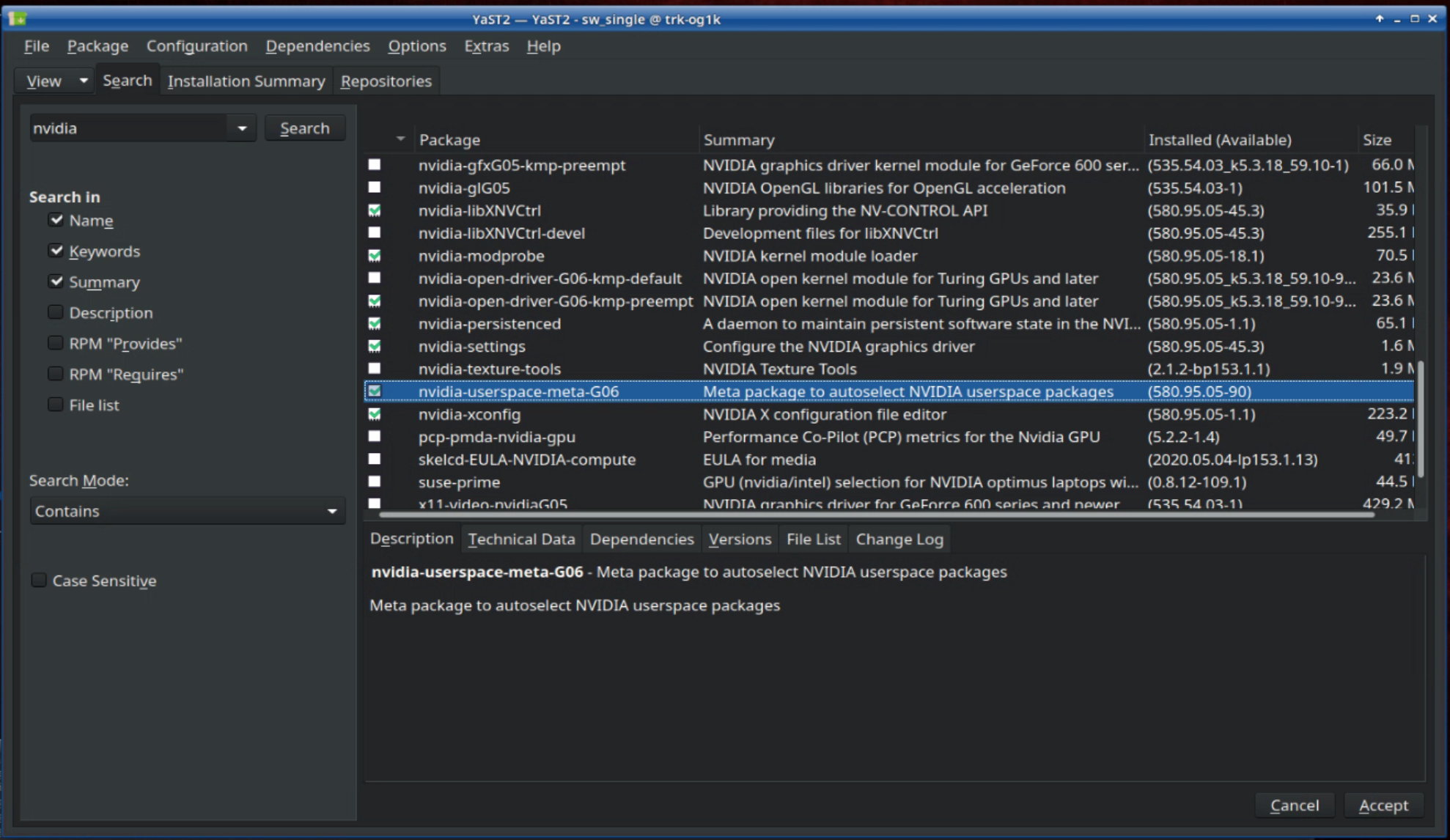The image size is (1450, 840).
Task: Click the nvidia-modprobe install status icon
Action: coord(375,256)
